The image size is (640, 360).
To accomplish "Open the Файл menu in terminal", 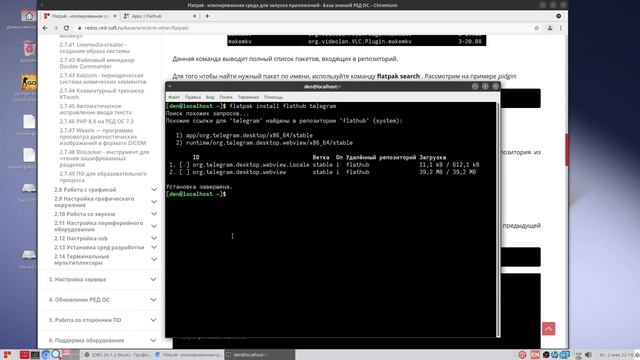I will [174, 97].
